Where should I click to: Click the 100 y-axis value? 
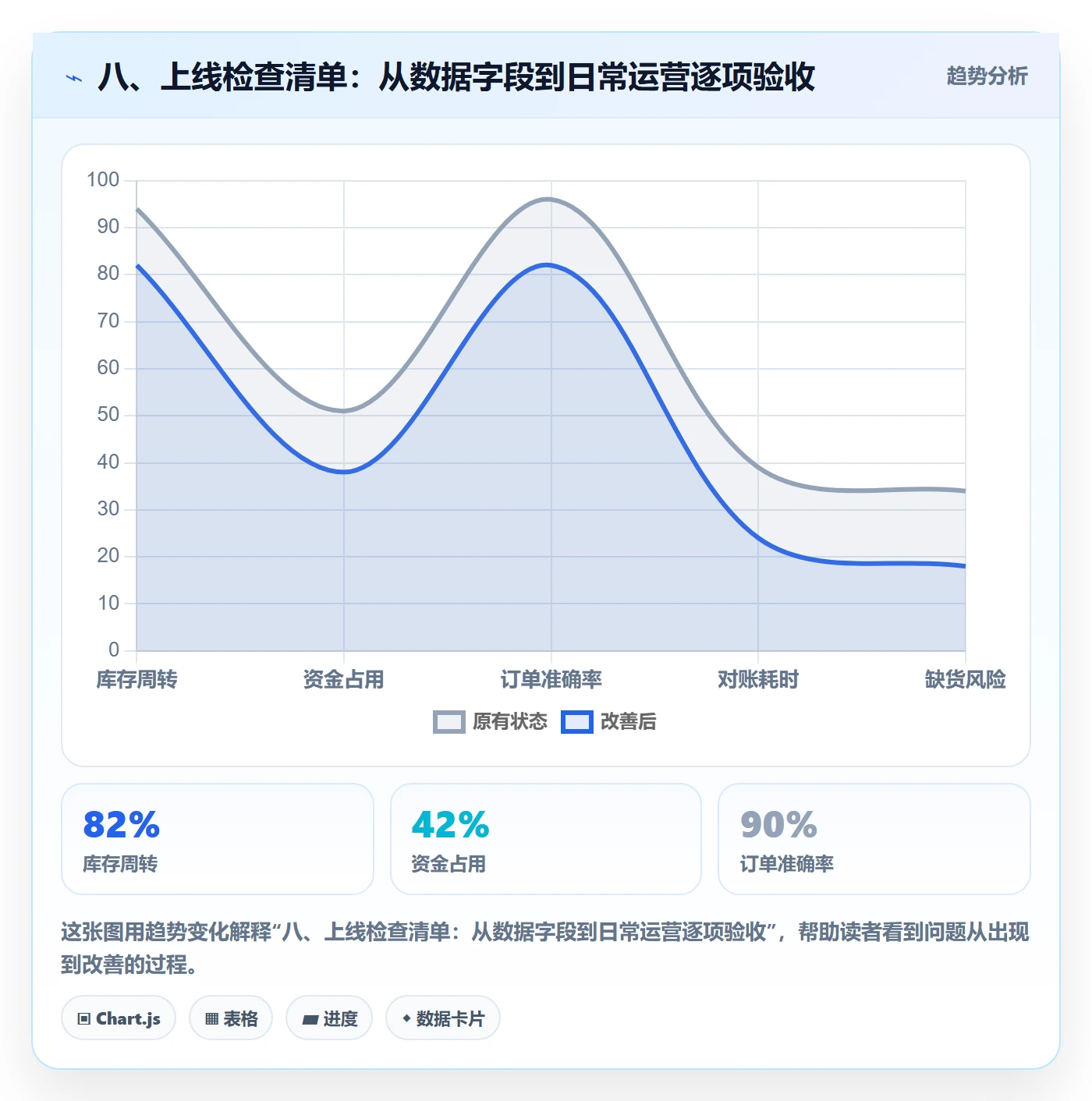(103, 180)
